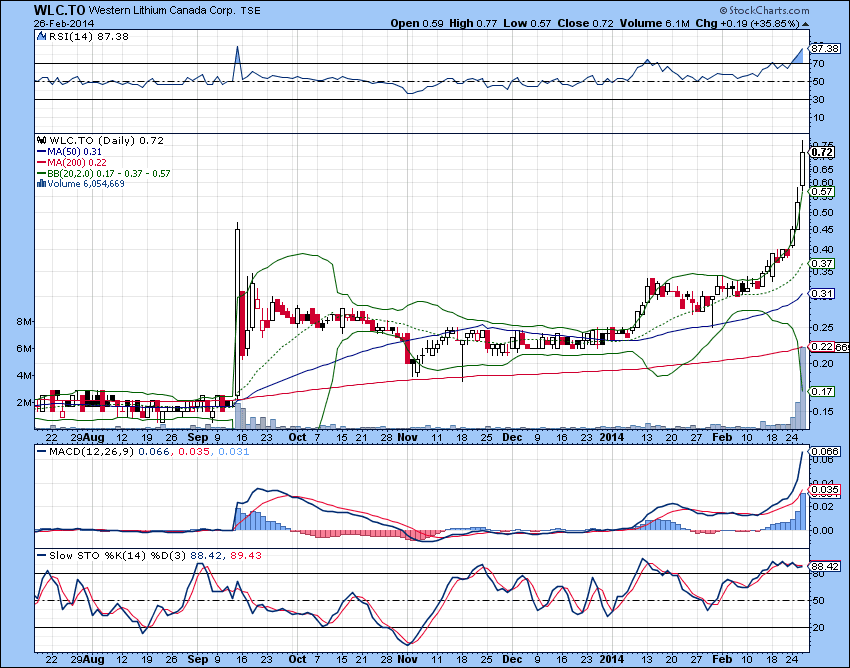This screenshot has height=668, width=850.
Task: Click the 'Chg +0.19 (+35.85%)' value
Action: (748, 24)
